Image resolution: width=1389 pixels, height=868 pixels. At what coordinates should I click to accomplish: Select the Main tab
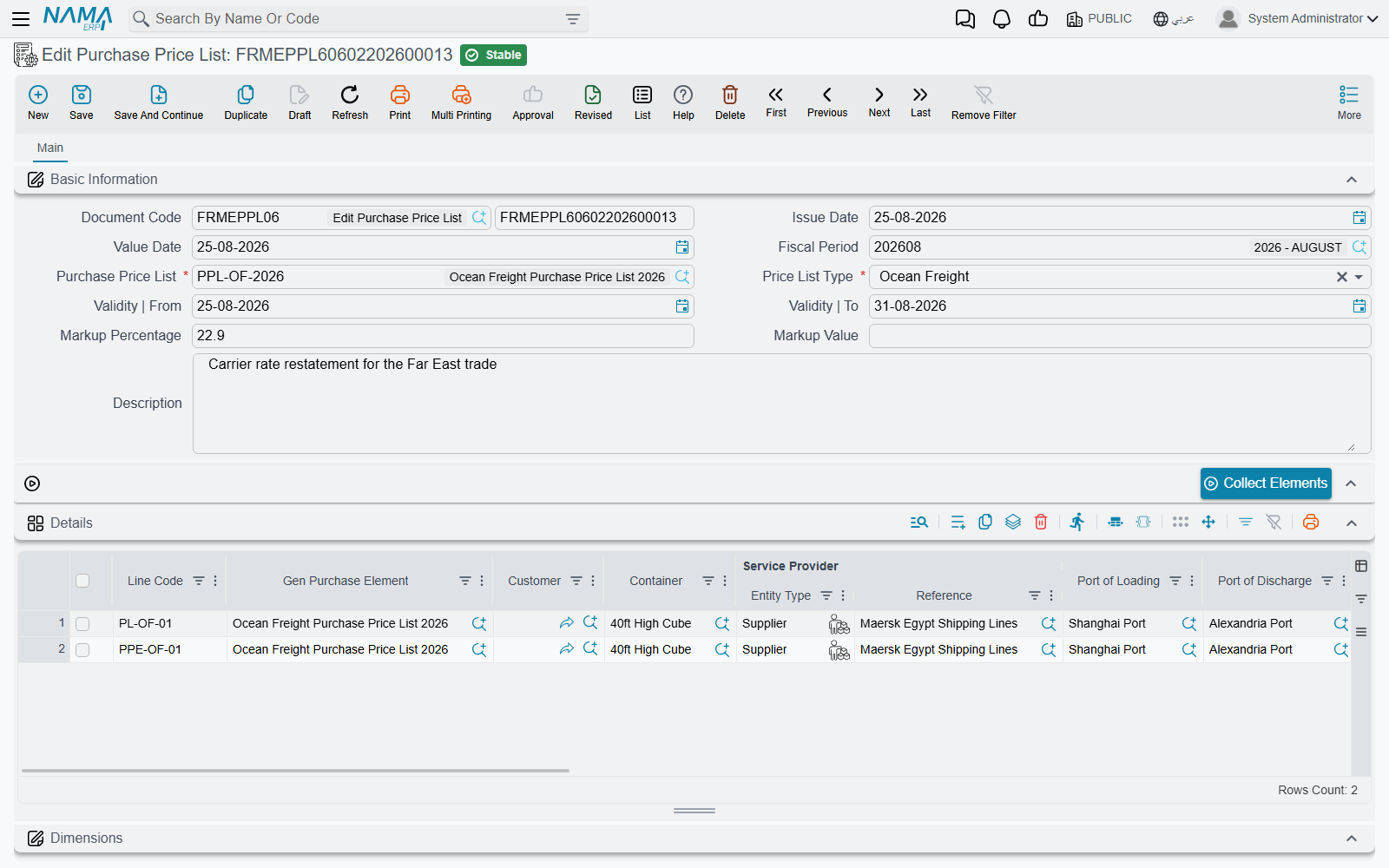coord(50,148)
